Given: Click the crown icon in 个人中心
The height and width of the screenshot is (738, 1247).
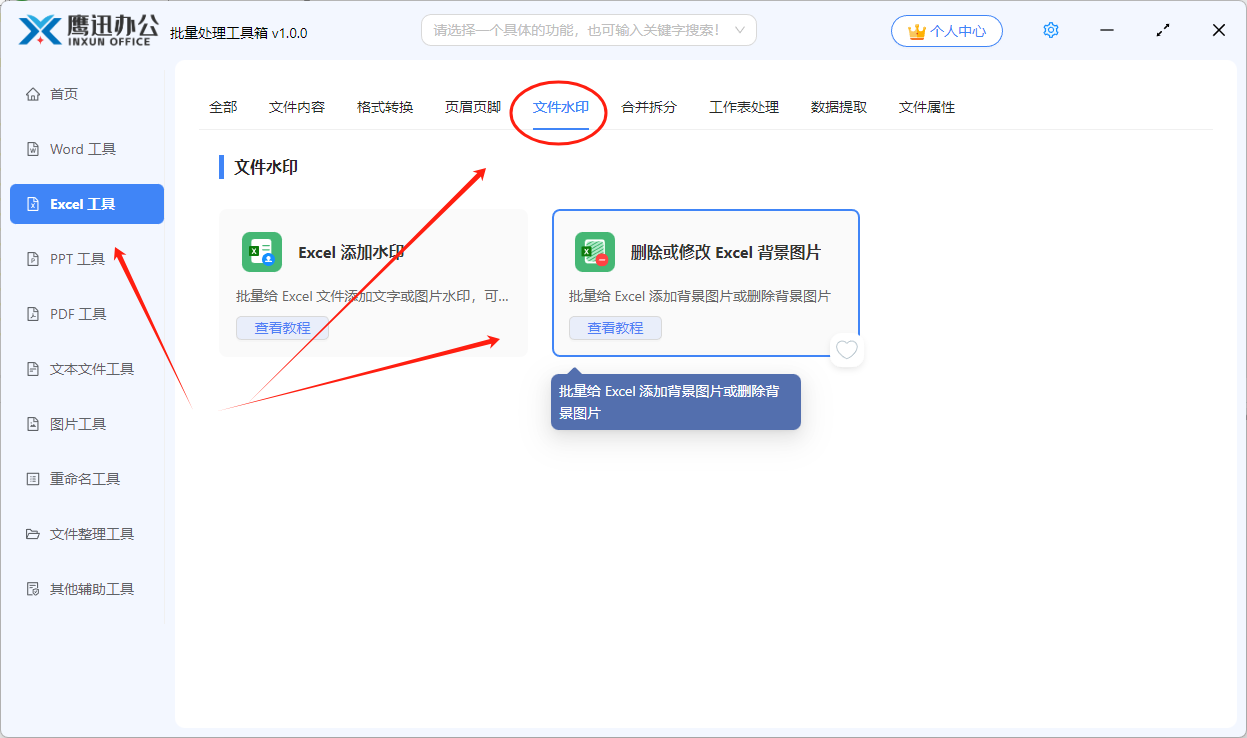Looking at the screenshot, I should (916, 32).
